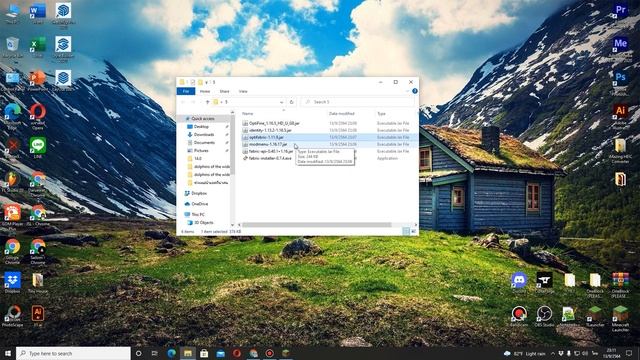Open TLauncher desktop shortcut
This screenshot has height=360, width=640.
tap(595, 316)
